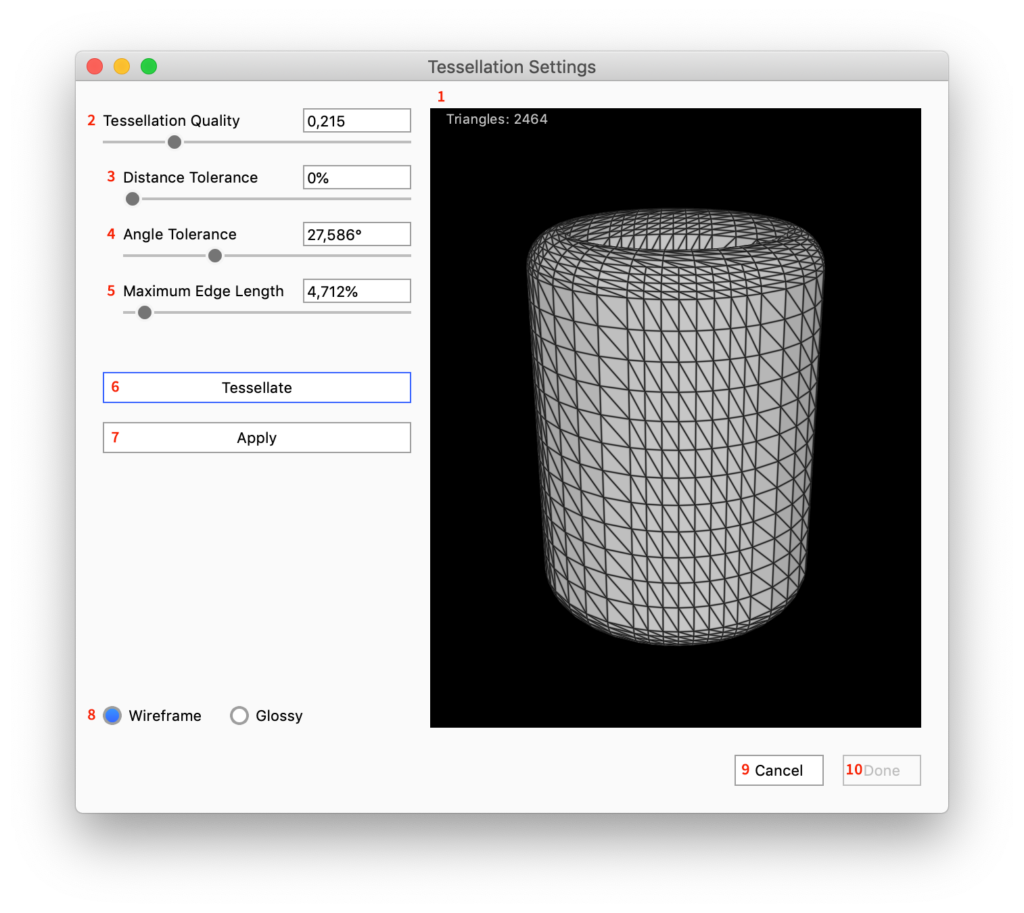1024x913 pixels.
Task: Focus the Tessellation Quality value field
Action: click(356, 121)
